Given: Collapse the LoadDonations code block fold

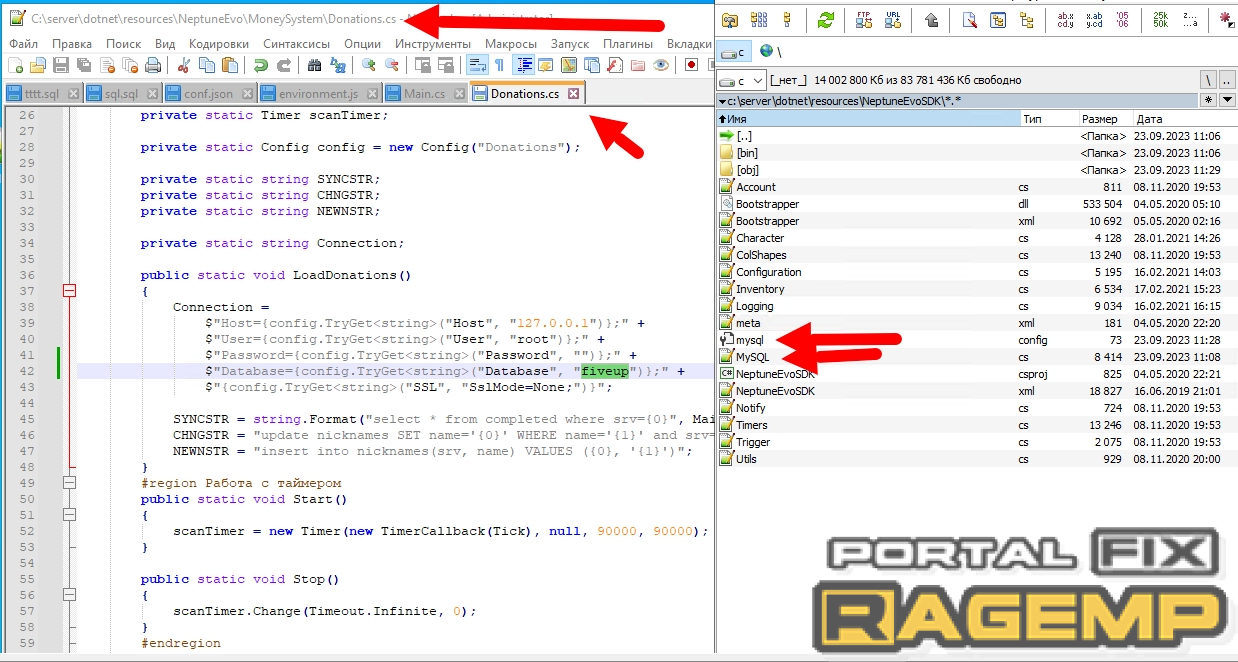Looking at the screenshot, I should 69,291.
